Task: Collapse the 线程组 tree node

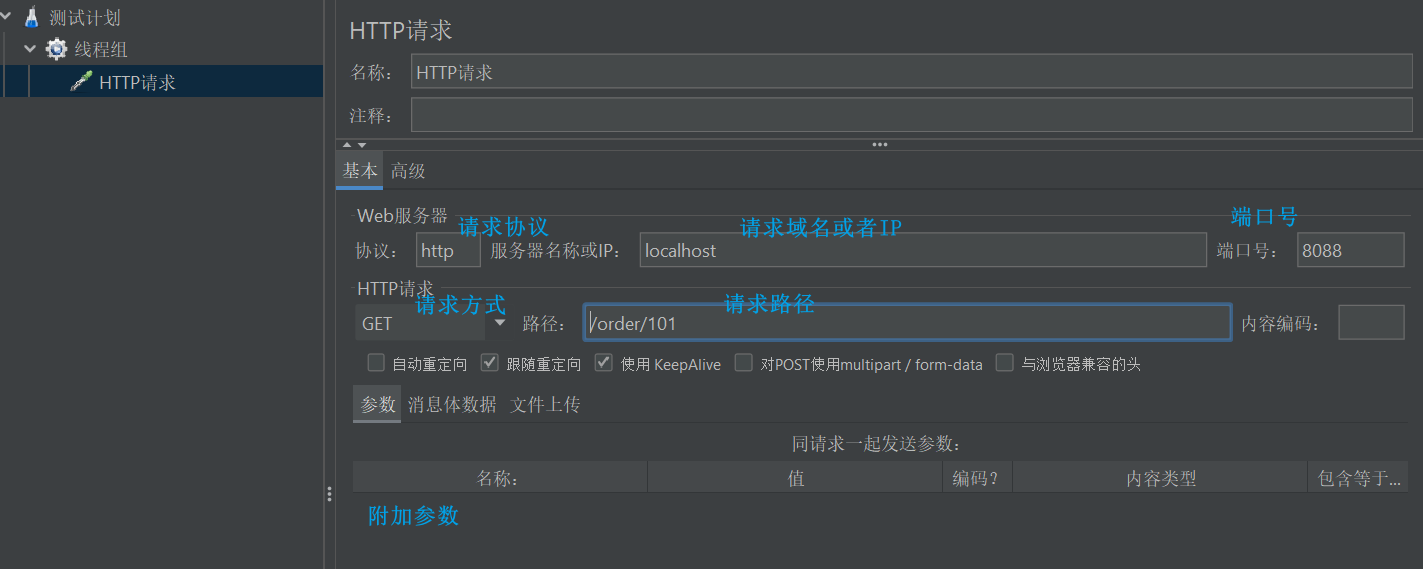Action: pyautogui.click(x=30, y=49)
